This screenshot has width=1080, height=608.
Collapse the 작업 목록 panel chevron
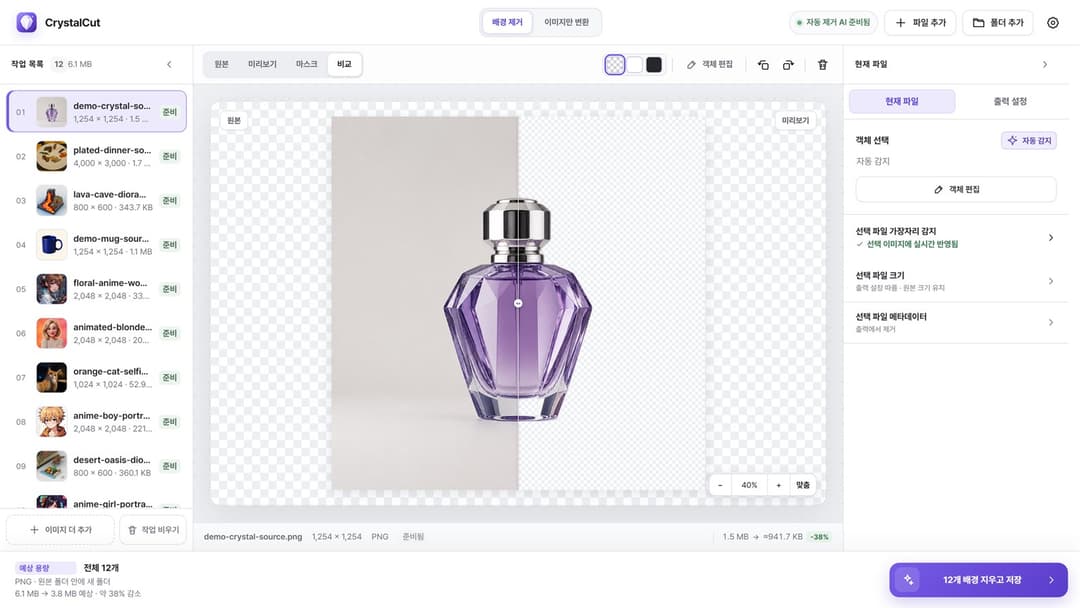click(169, 64)
